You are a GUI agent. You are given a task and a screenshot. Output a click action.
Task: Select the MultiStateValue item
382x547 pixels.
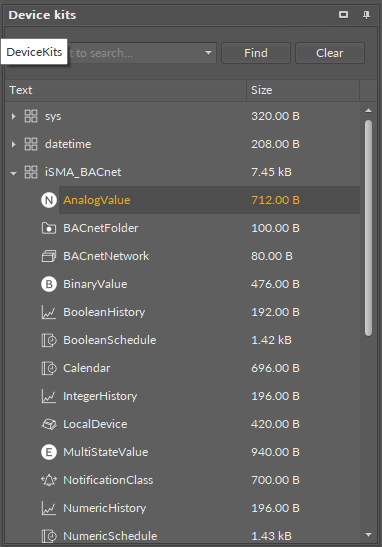tap(106, 452)
